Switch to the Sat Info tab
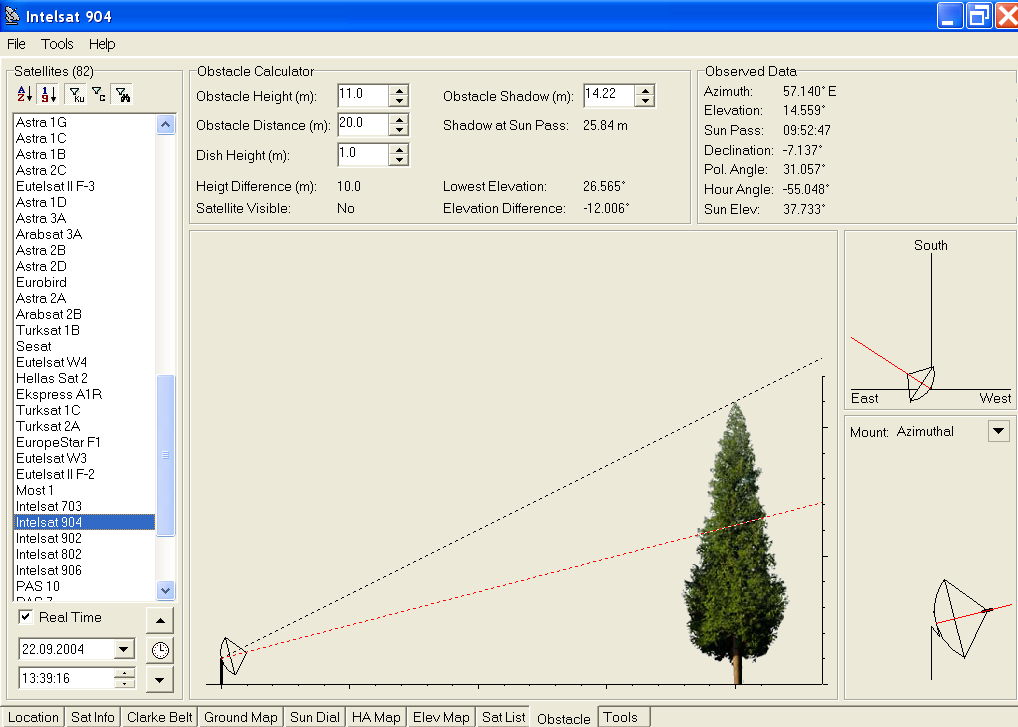 [93, 717]
